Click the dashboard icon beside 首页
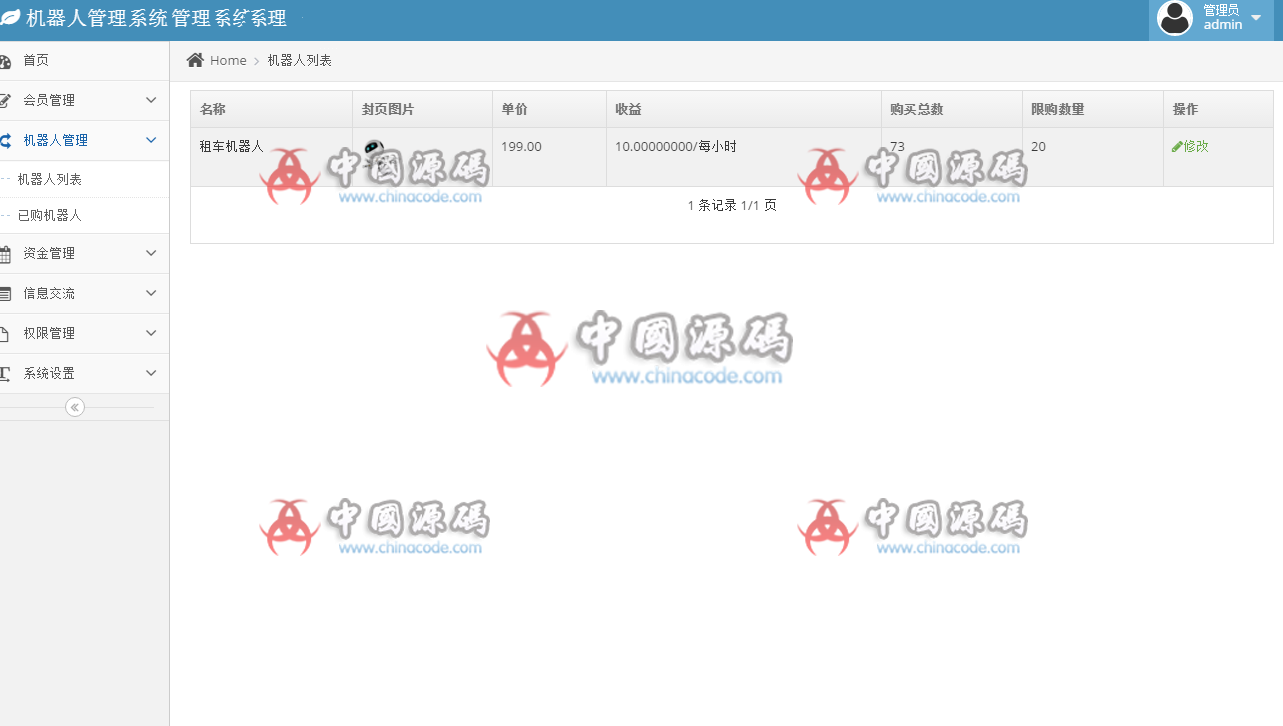1283x726 pixels. (x=5, y=61)
